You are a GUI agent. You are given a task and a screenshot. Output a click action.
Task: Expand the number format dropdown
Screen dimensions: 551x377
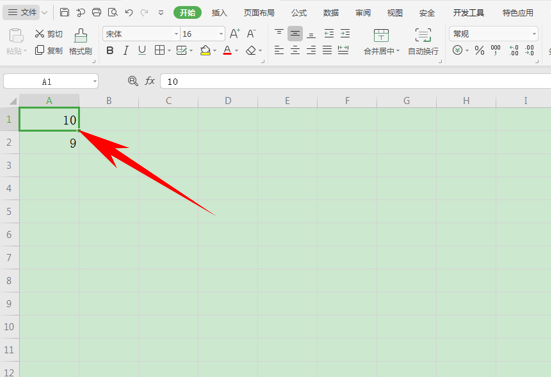tap(534, 34)
